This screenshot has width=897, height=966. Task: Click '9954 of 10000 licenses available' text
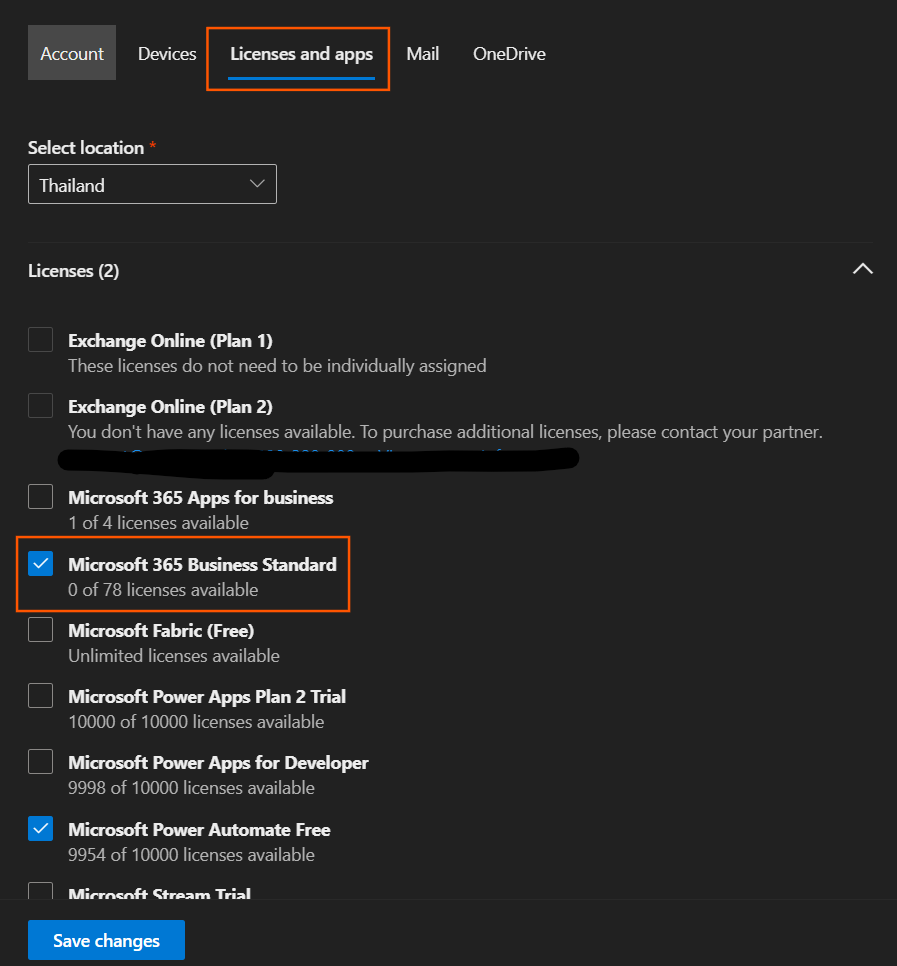[191, 855]
